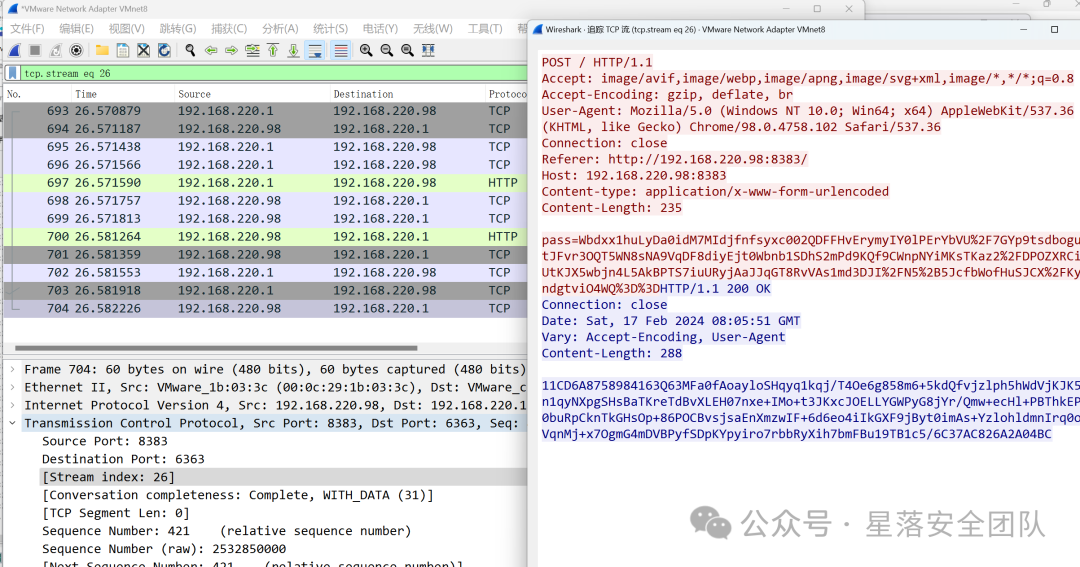Sort packets by the No. column header
The height and width of the screenshot is (567, 1080).
point(36,94)
